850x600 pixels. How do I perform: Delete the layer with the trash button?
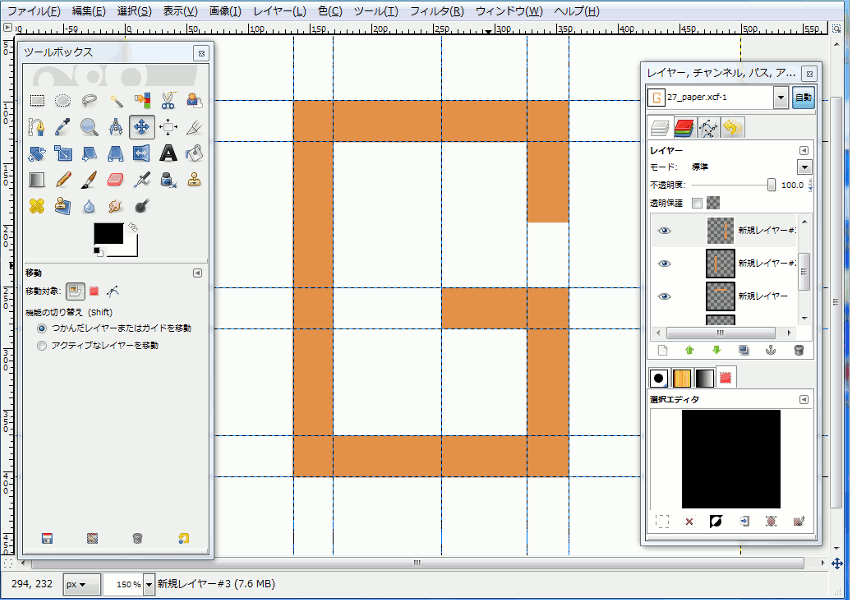pyautogui.click(x=798, y=350)
